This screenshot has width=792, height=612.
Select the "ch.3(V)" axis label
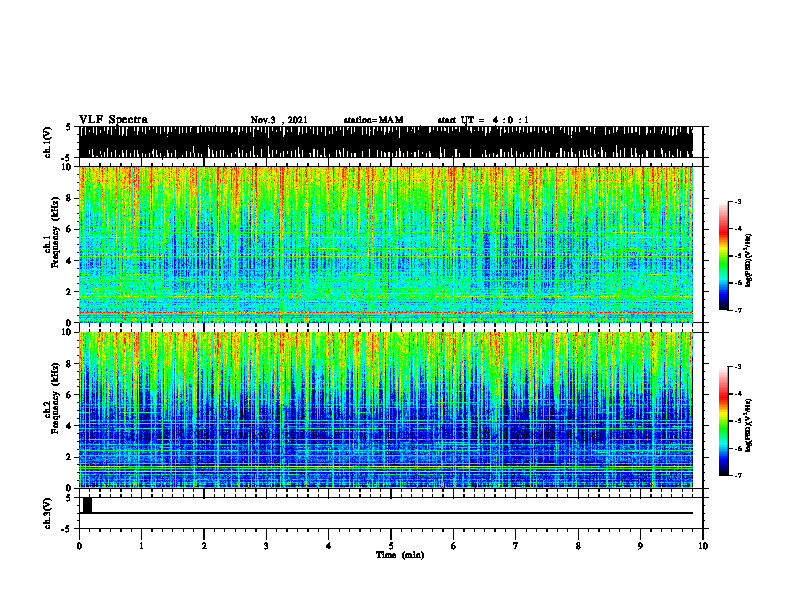point(48,513)
